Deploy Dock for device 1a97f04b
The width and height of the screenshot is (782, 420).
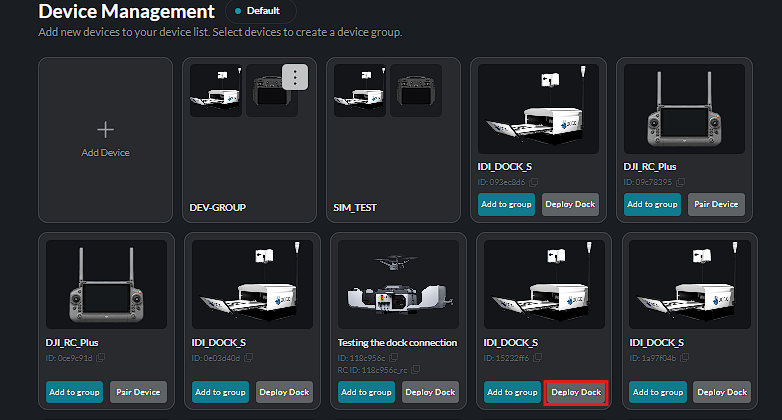[x=722, y=392]
